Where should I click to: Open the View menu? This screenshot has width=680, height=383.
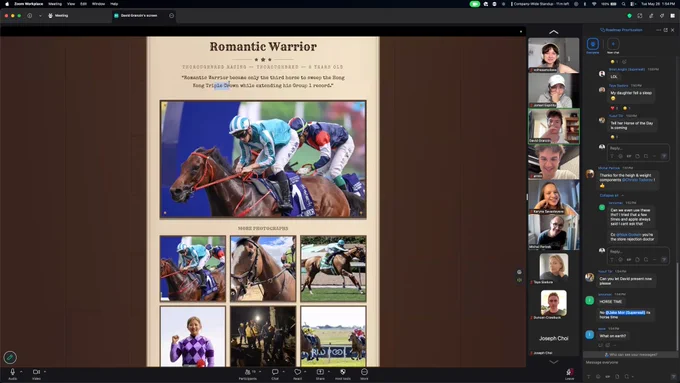click(71, 4)
